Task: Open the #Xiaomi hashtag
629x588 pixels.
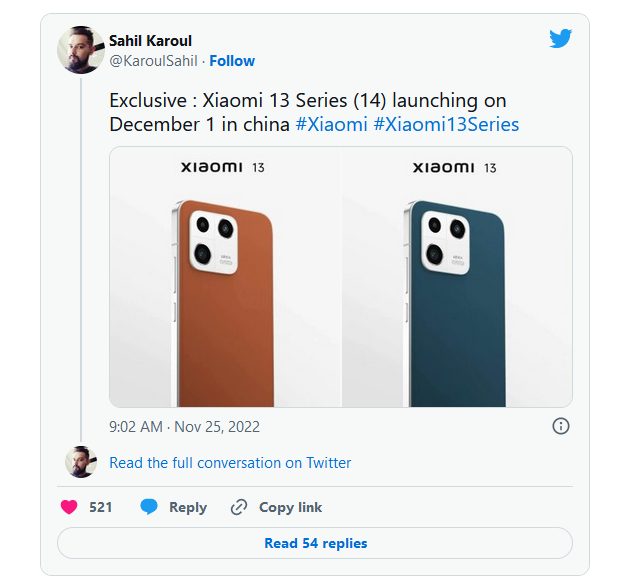Action: (331, 124)
